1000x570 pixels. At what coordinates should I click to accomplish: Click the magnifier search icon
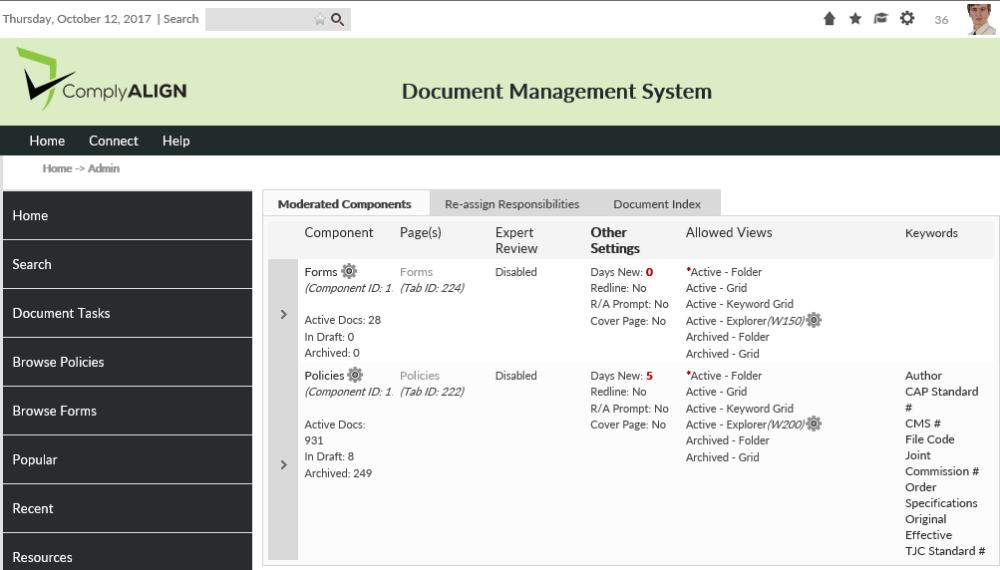tap(338, 19)
